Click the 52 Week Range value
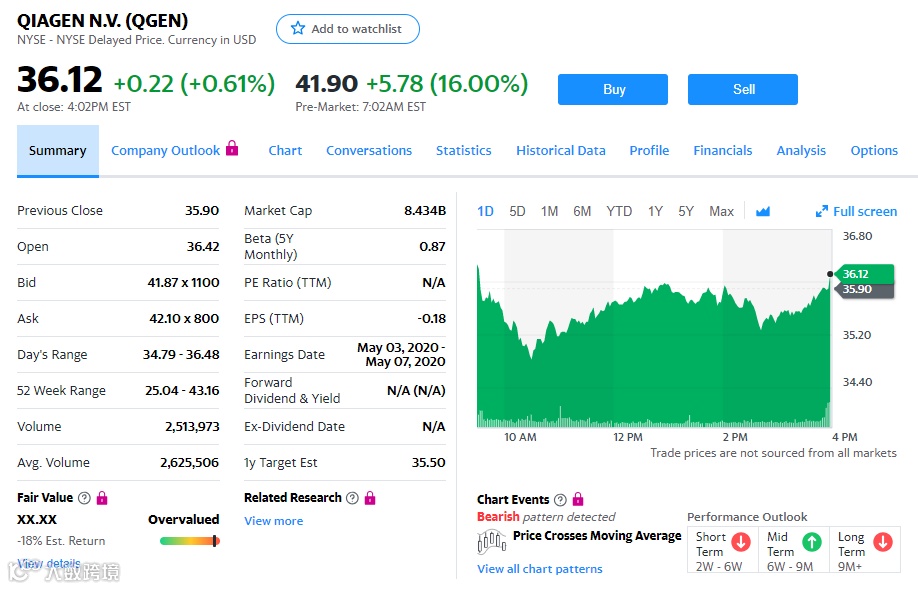 182,391
